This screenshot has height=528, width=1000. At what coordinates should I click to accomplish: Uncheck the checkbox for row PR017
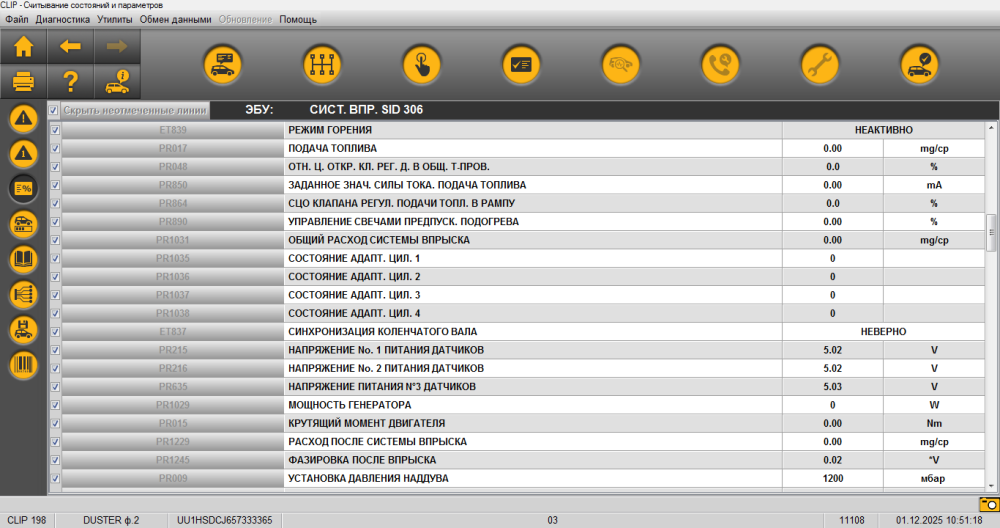pos(55,148)
